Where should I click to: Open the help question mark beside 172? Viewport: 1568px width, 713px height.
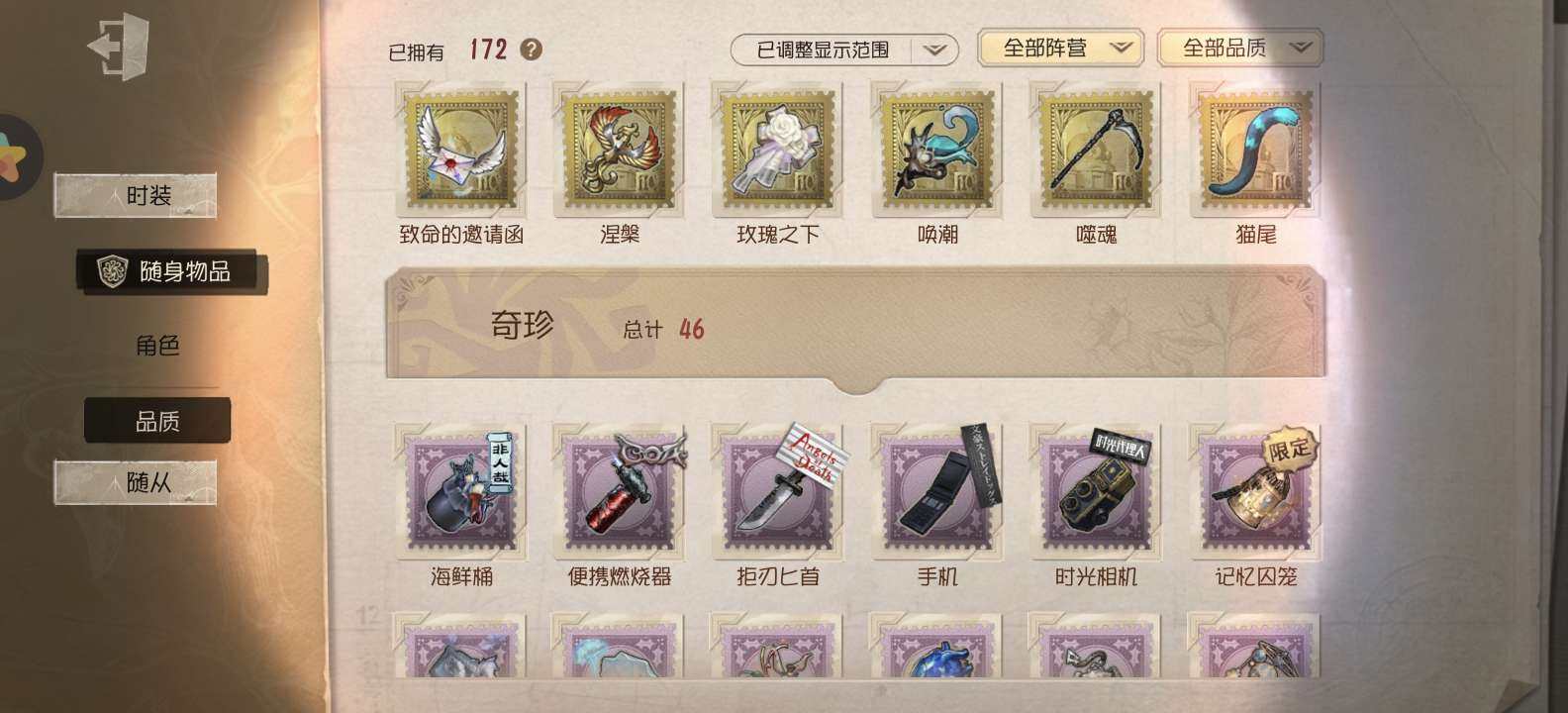point(532,50)
